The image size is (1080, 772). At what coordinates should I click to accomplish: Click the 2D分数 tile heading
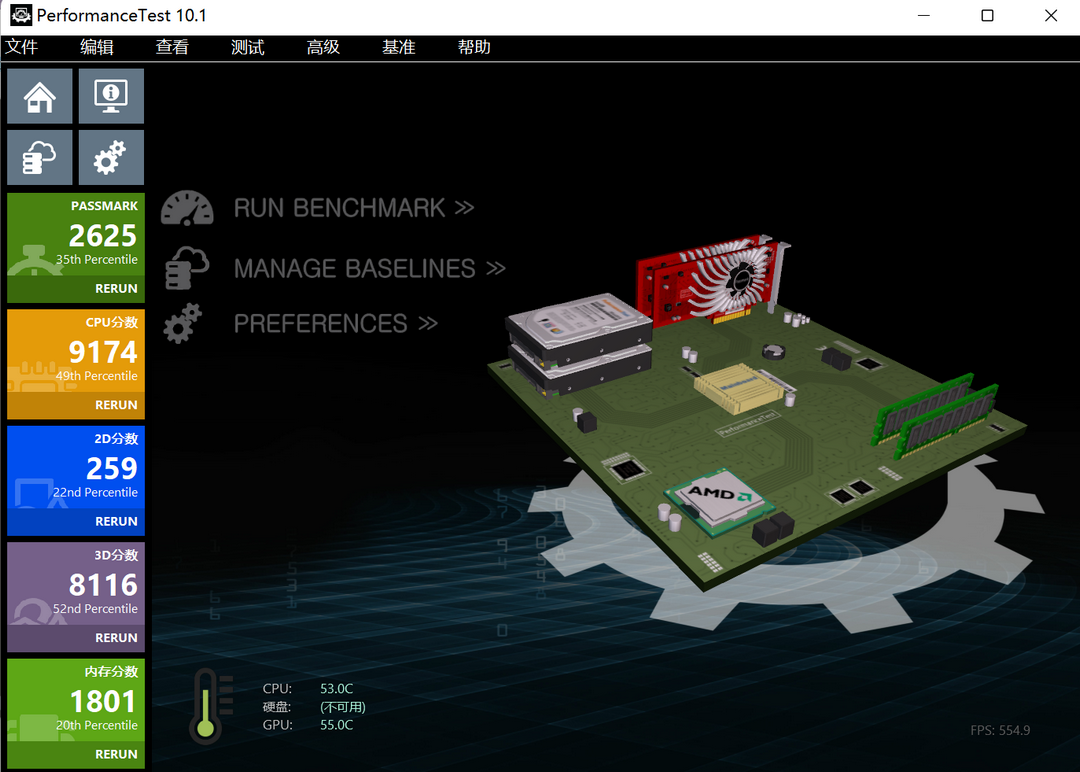[x=116, y=439]
